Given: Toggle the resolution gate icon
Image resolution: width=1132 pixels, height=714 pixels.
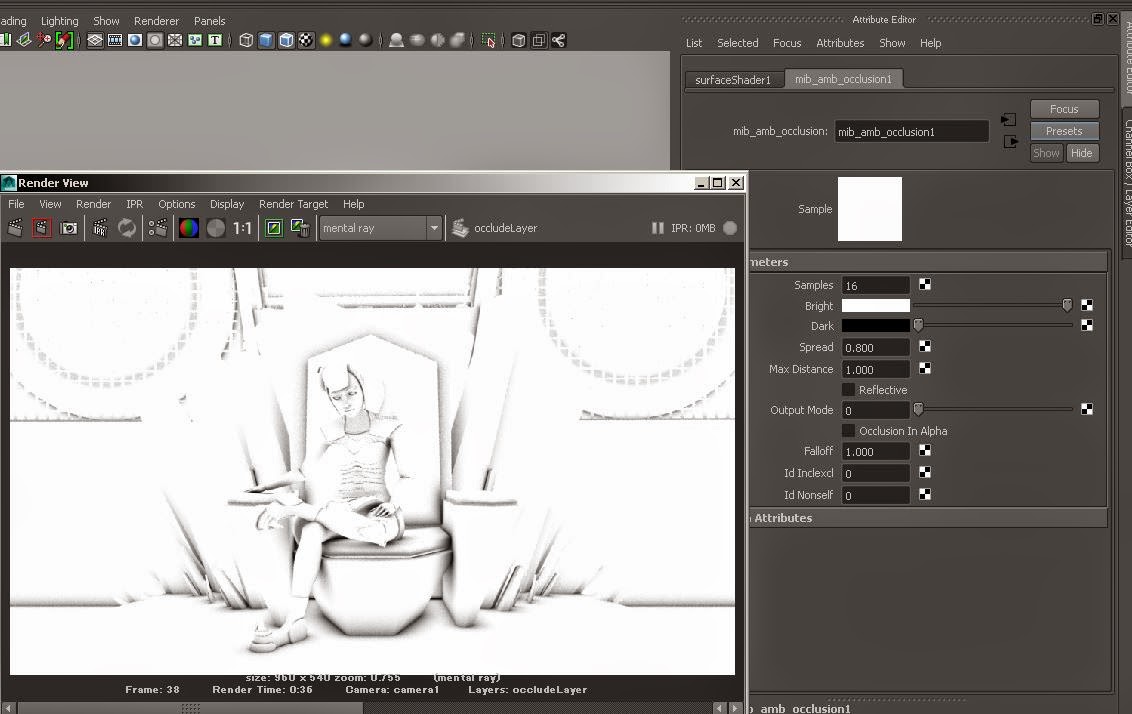Looking at the screenshot, I should (x=135, y=40).
